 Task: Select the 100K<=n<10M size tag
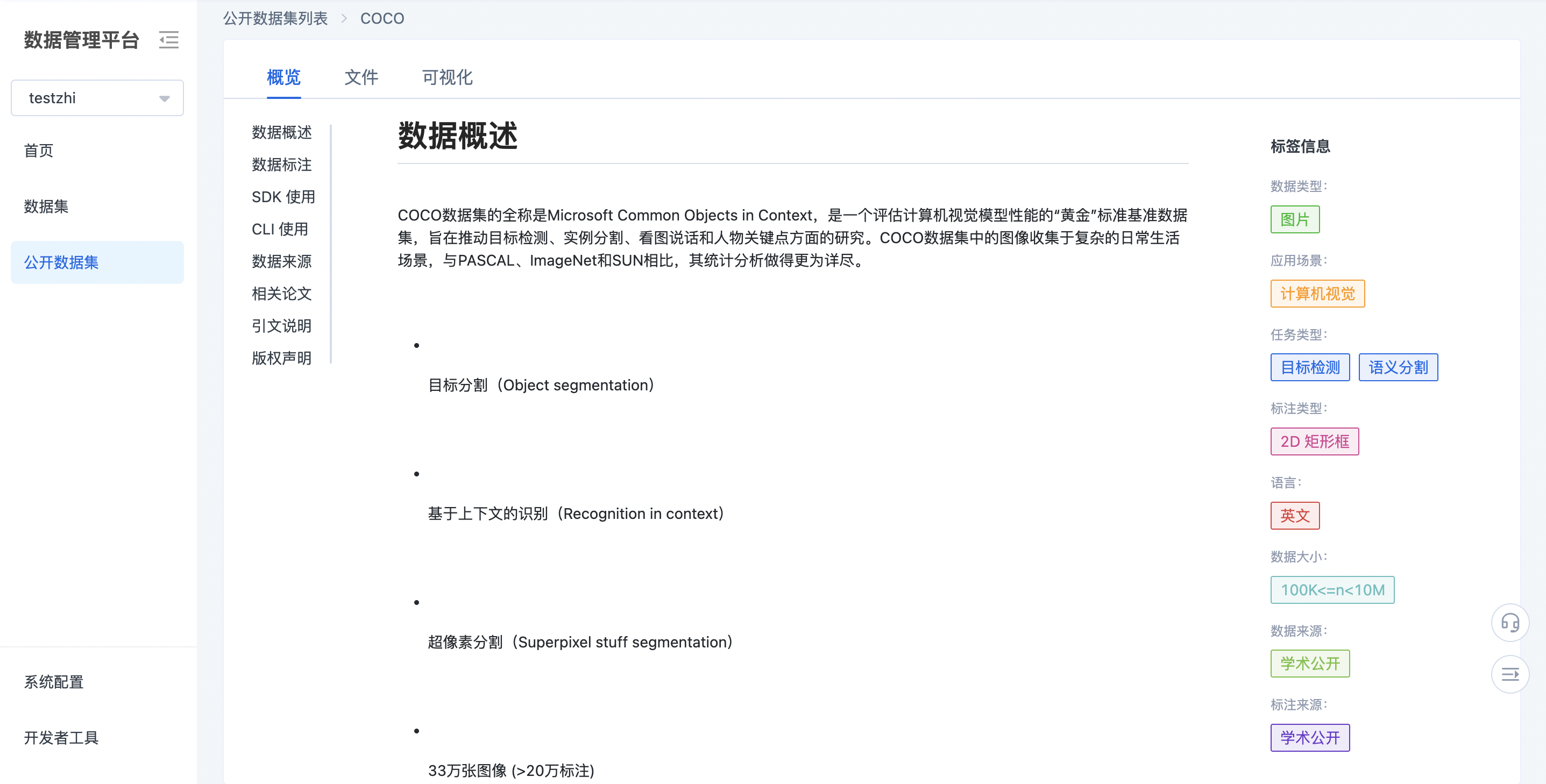[x=1332, y=590]
